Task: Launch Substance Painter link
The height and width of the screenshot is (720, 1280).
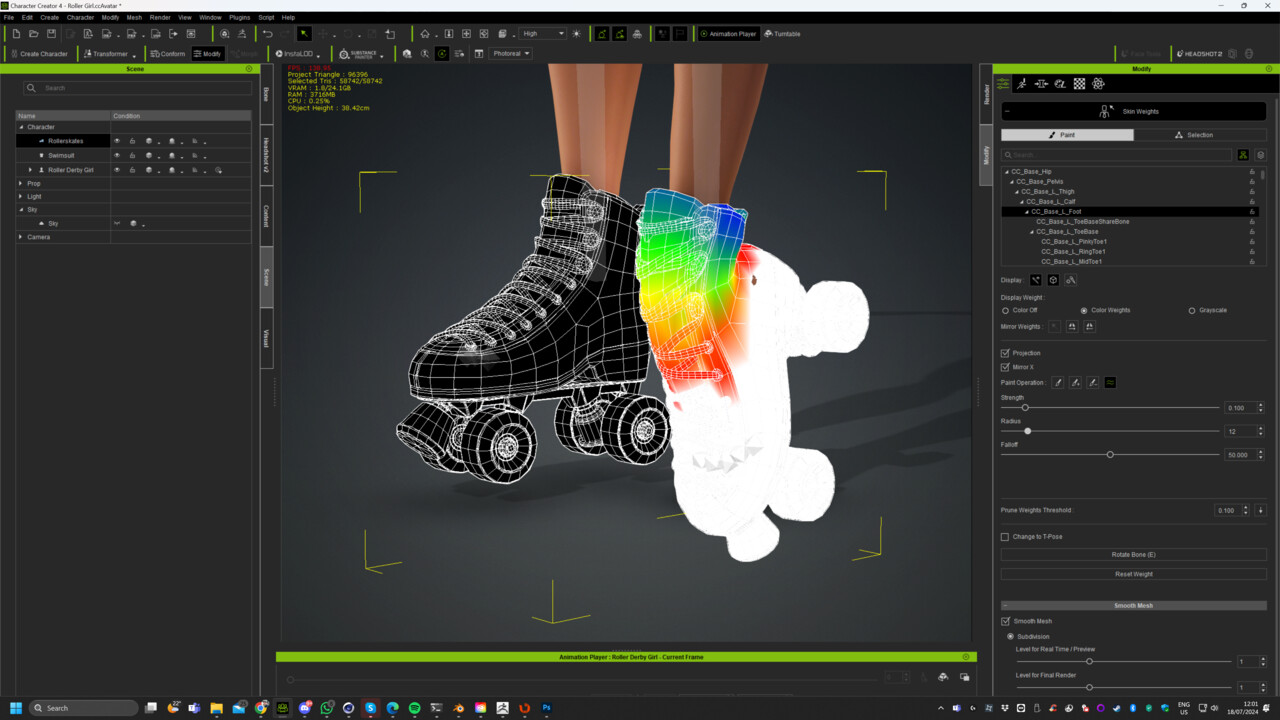Action: tap(361, 54)
